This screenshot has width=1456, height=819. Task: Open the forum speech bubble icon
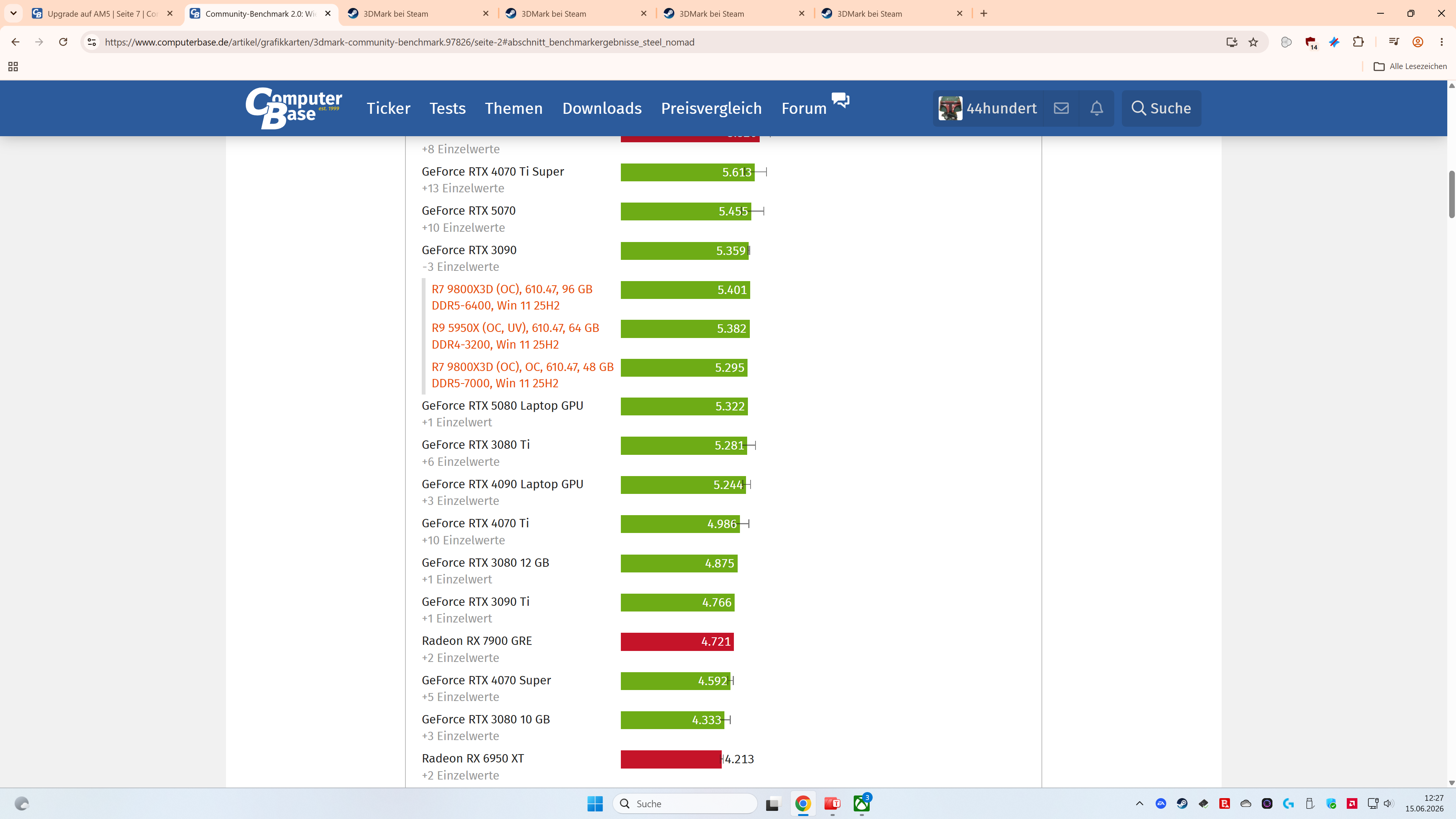(840, 100)
